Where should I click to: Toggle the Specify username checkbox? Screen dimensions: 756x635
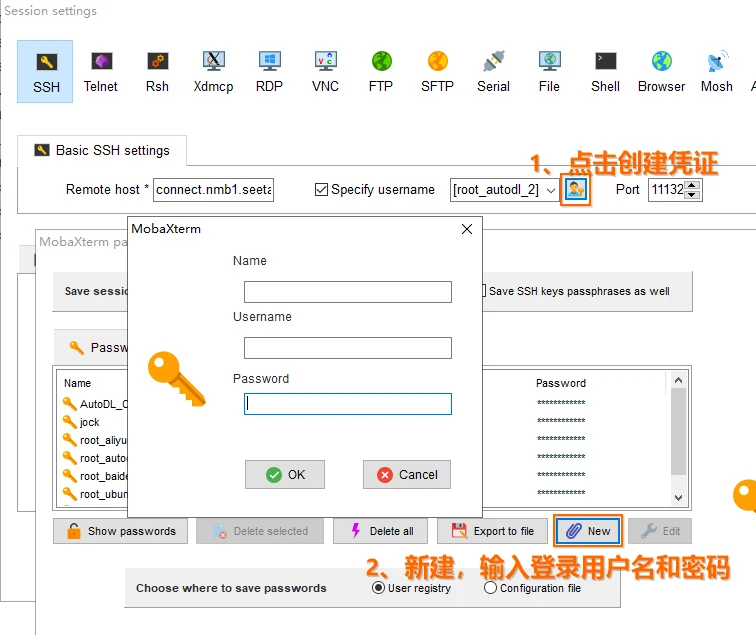pos(321,189)
